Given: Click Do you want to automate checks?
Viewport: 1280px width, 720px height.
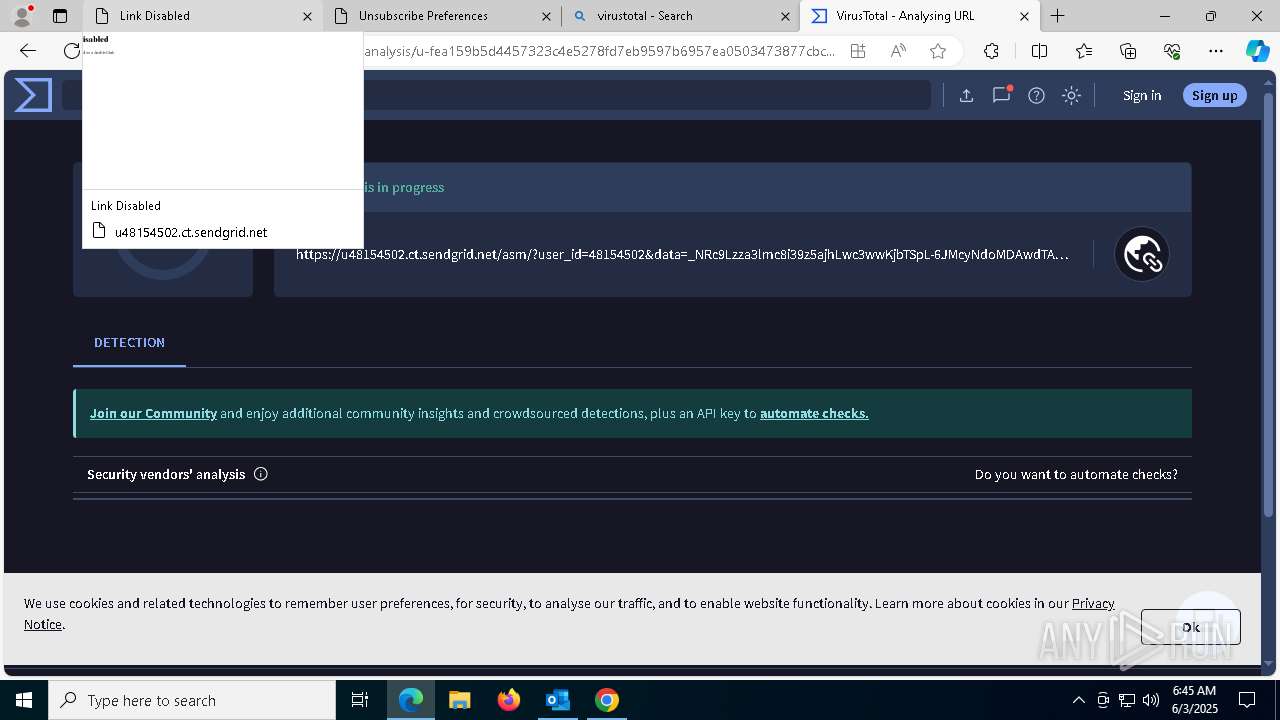Looking at the screenshot, I should pos(1076,474).
